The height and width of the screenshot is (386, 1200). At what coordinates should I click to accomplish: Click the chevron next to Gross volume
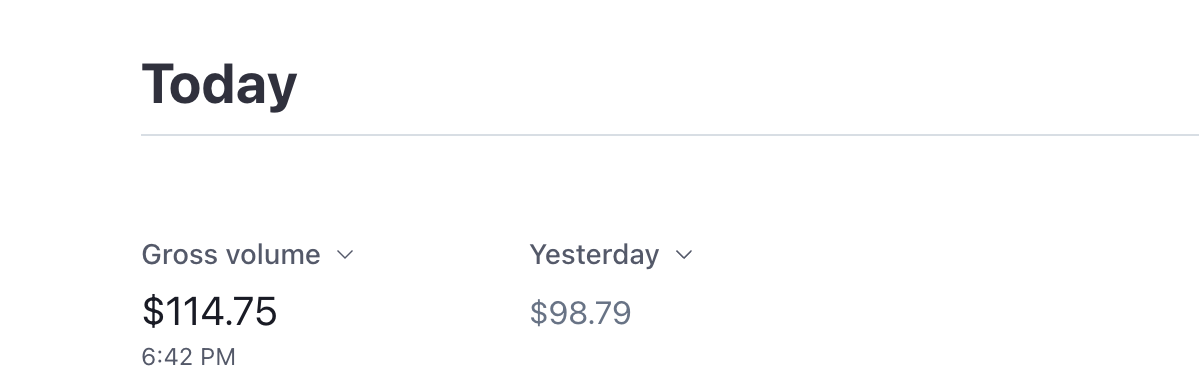[345, 255]
